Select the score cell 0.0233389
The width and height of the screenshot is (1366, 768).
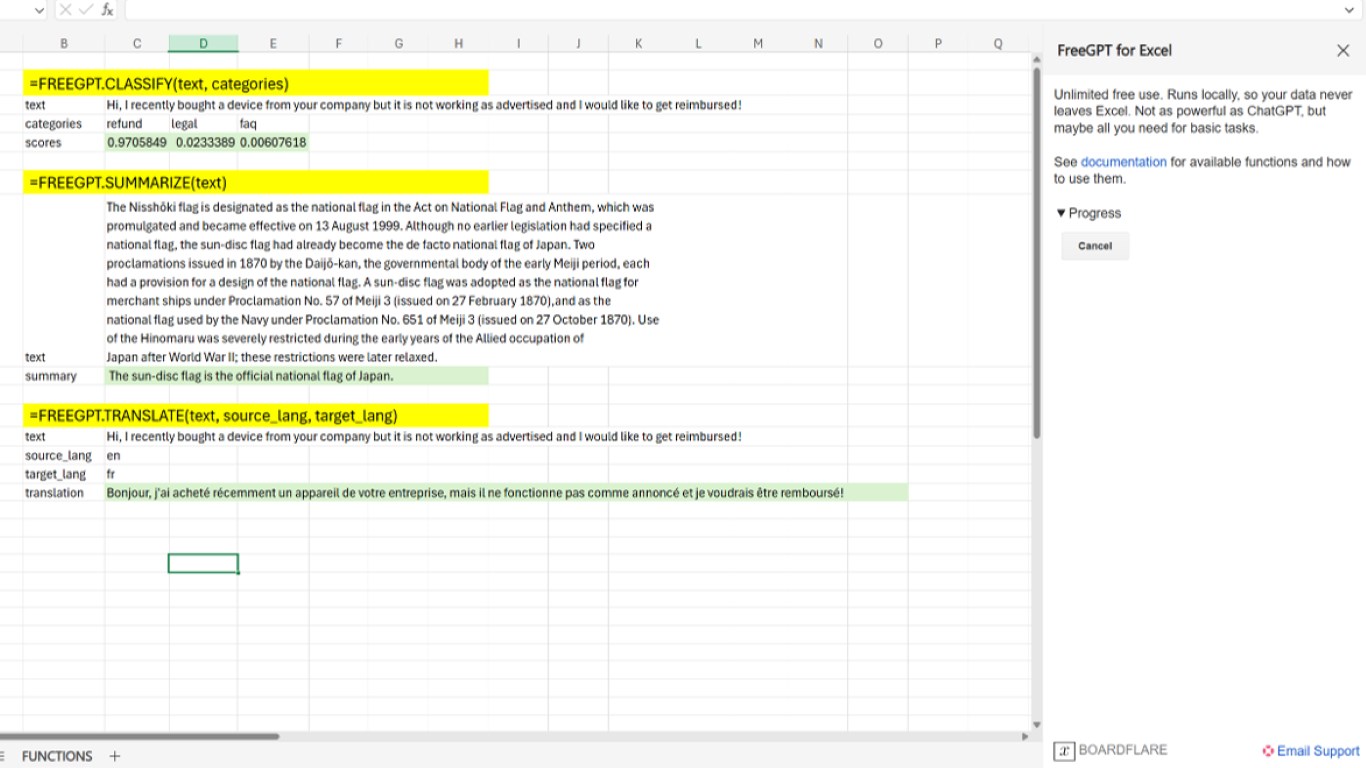click(x=204, y=143)
